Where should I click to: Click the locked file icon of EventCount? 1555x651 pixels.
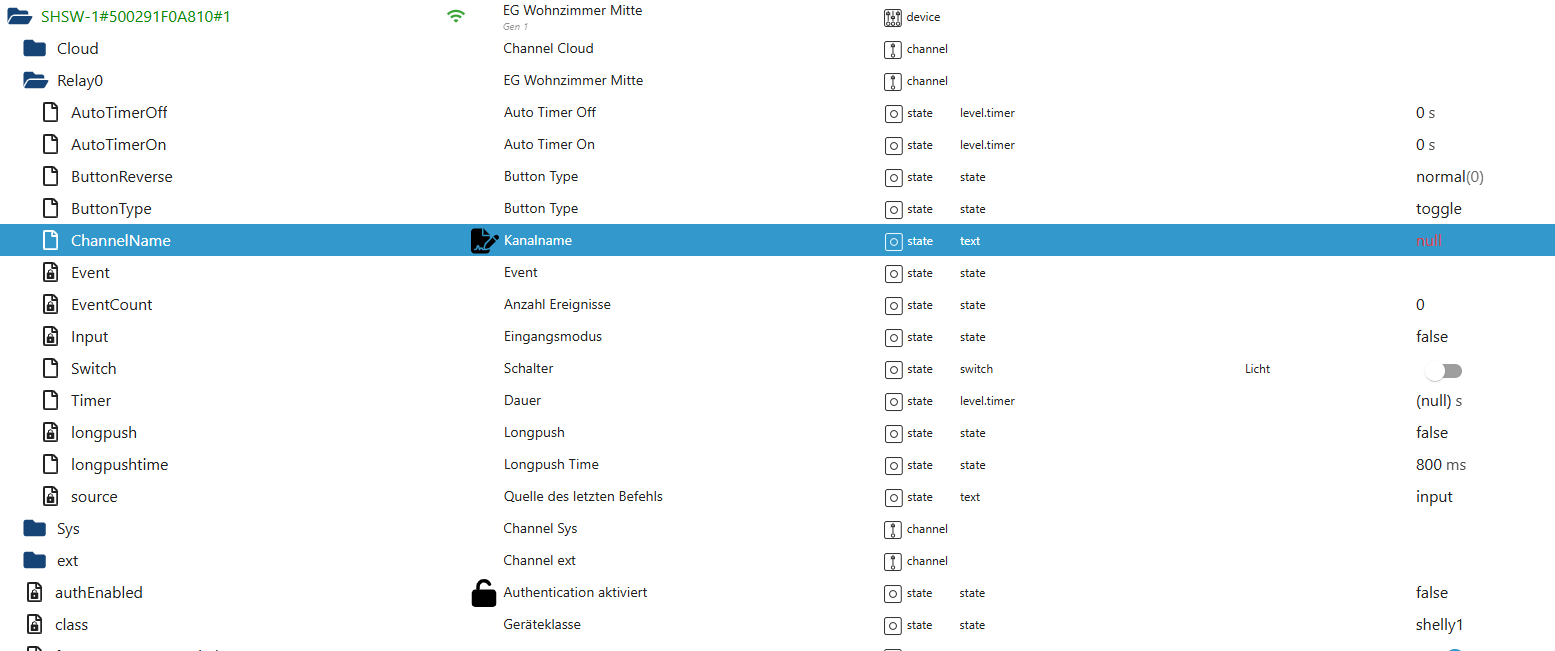coord(51,304)
